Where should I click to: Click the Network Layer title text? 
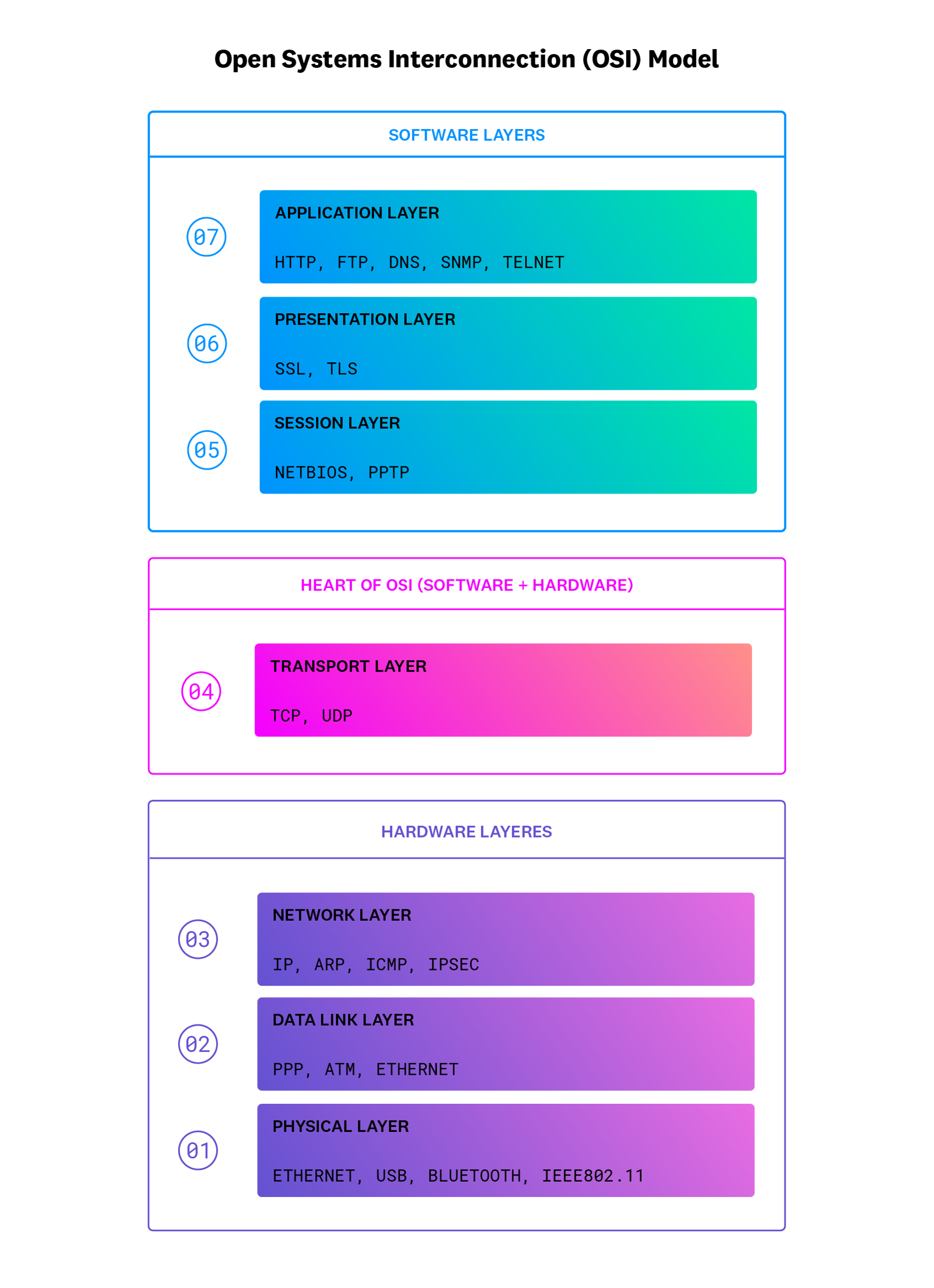pos(342,915)
